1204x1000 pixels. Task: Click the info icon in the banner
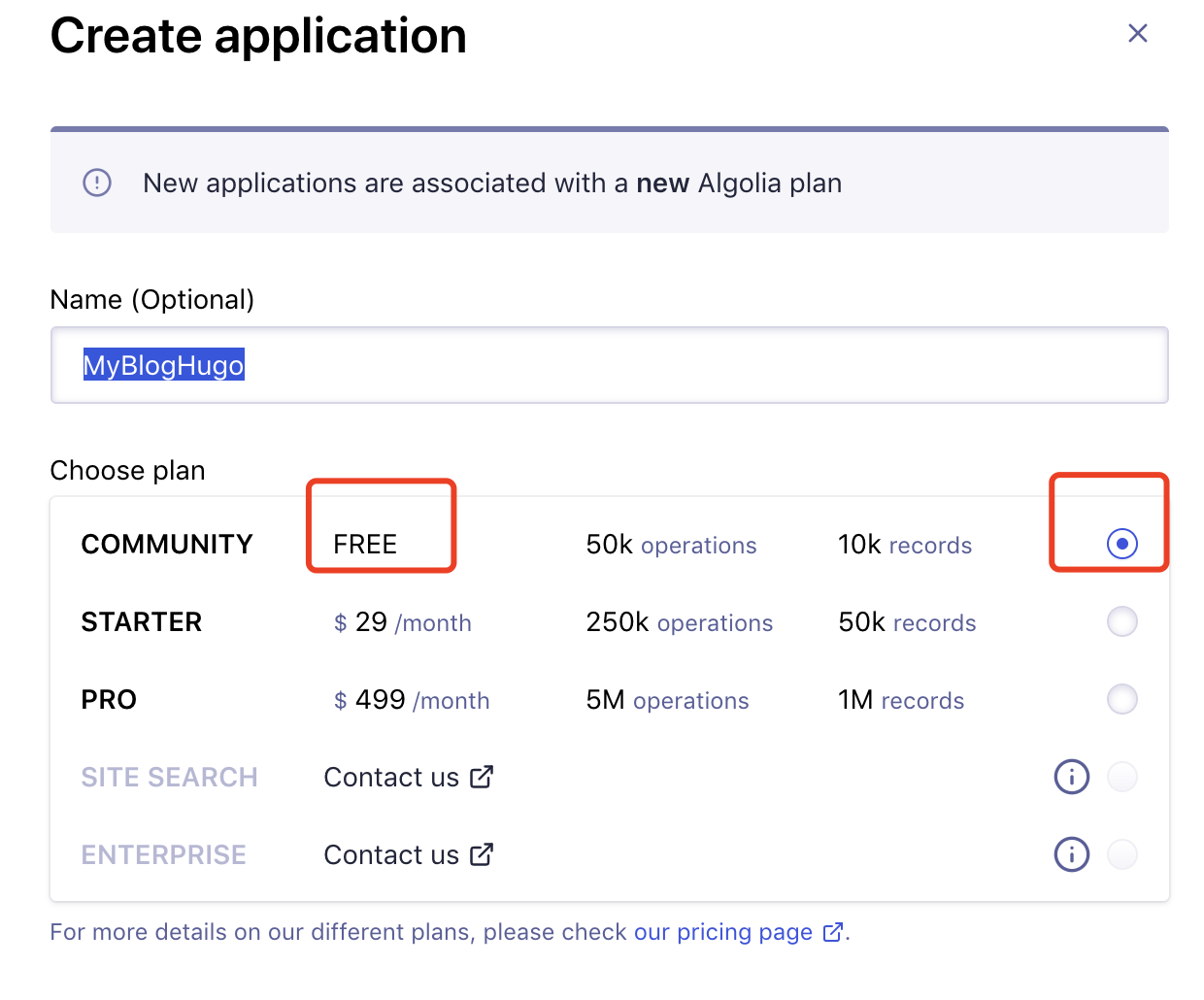[x=97, y=183]
